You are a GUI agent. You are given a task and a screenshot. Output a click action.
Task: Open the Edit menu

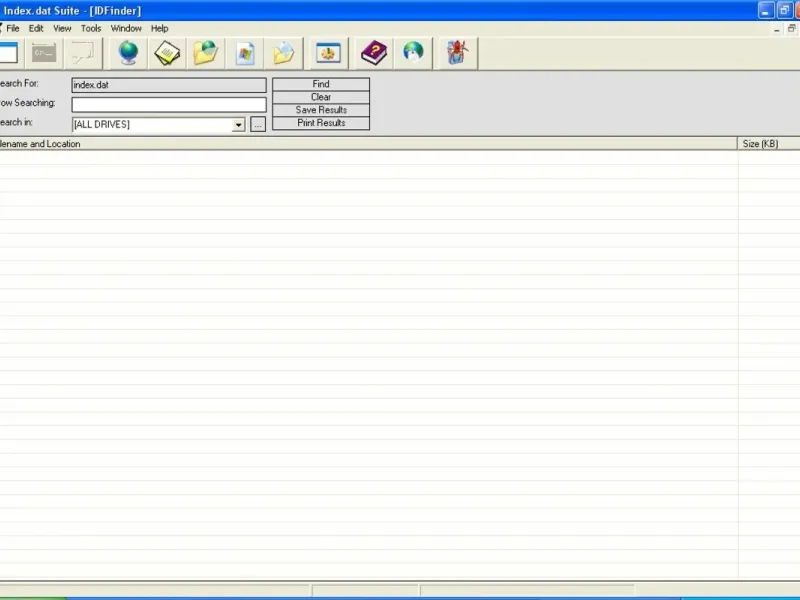(x=36, y=29)
